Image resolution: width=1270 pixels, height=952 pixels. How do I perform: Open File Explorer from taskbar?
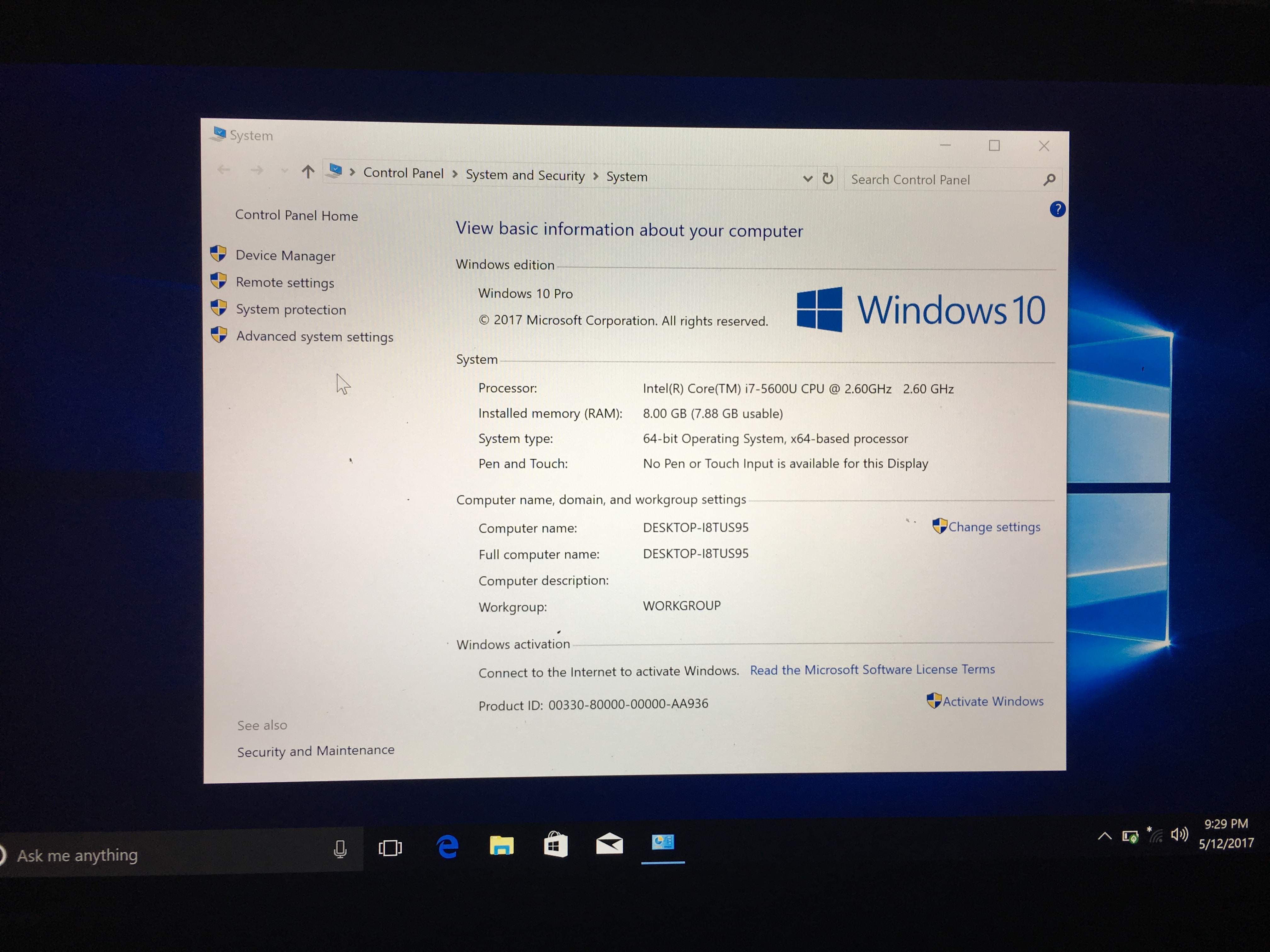pos(501,846)
